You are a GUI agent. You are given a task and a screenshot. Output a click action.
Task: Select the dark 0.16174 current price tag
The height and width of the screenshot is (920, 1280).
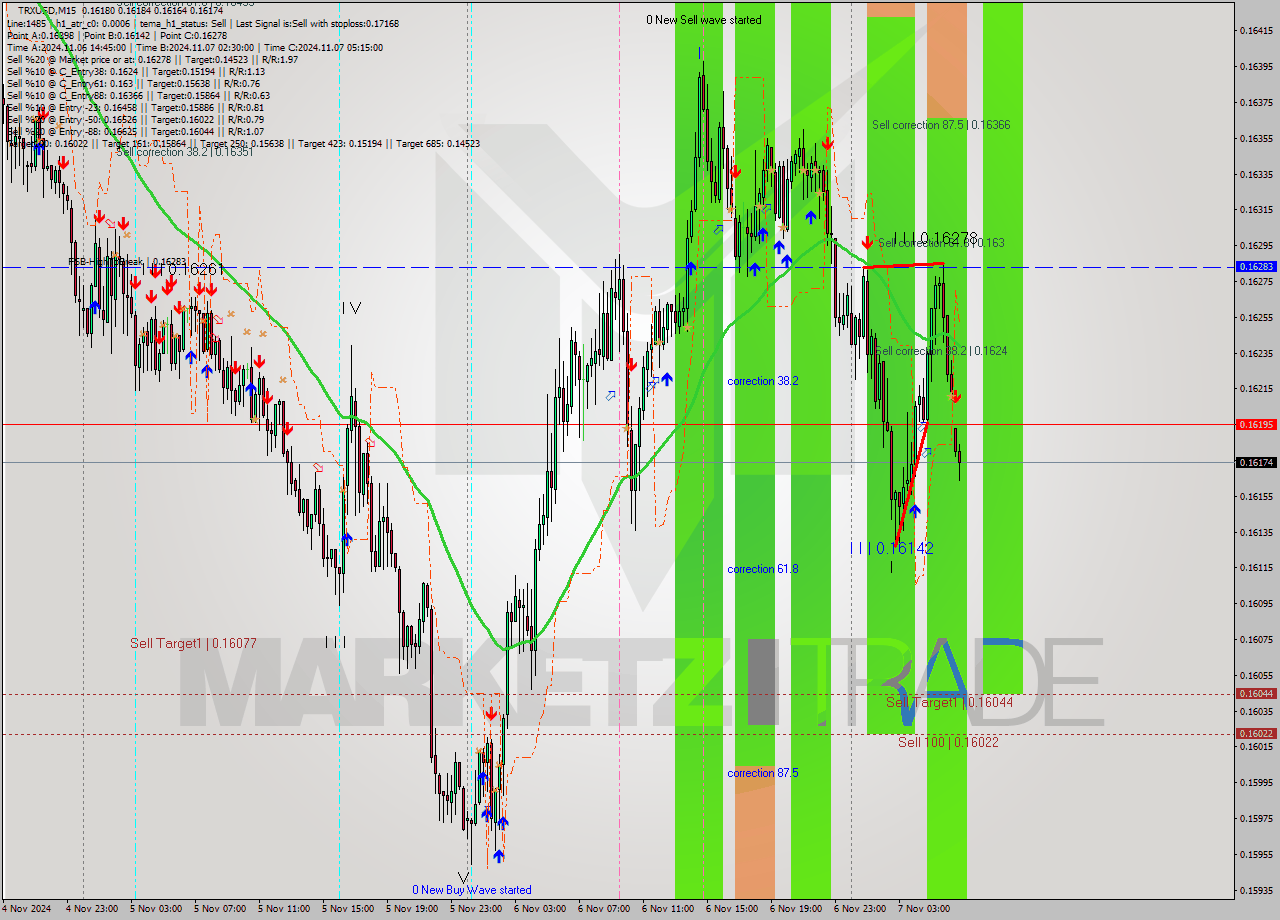(x=1256, y=462)
